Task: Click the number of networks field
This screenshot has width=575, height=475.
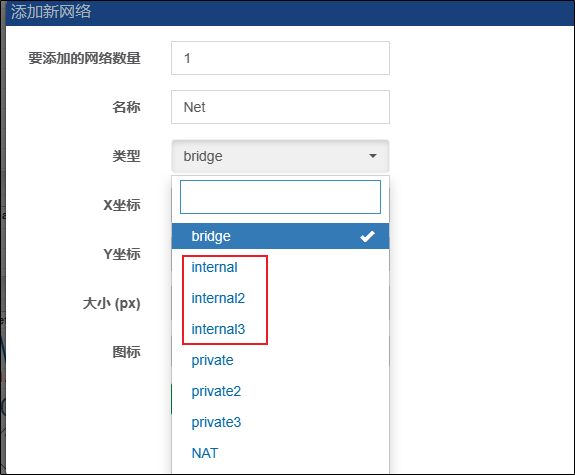Action: pyautogui.click(x=280, y=58)
